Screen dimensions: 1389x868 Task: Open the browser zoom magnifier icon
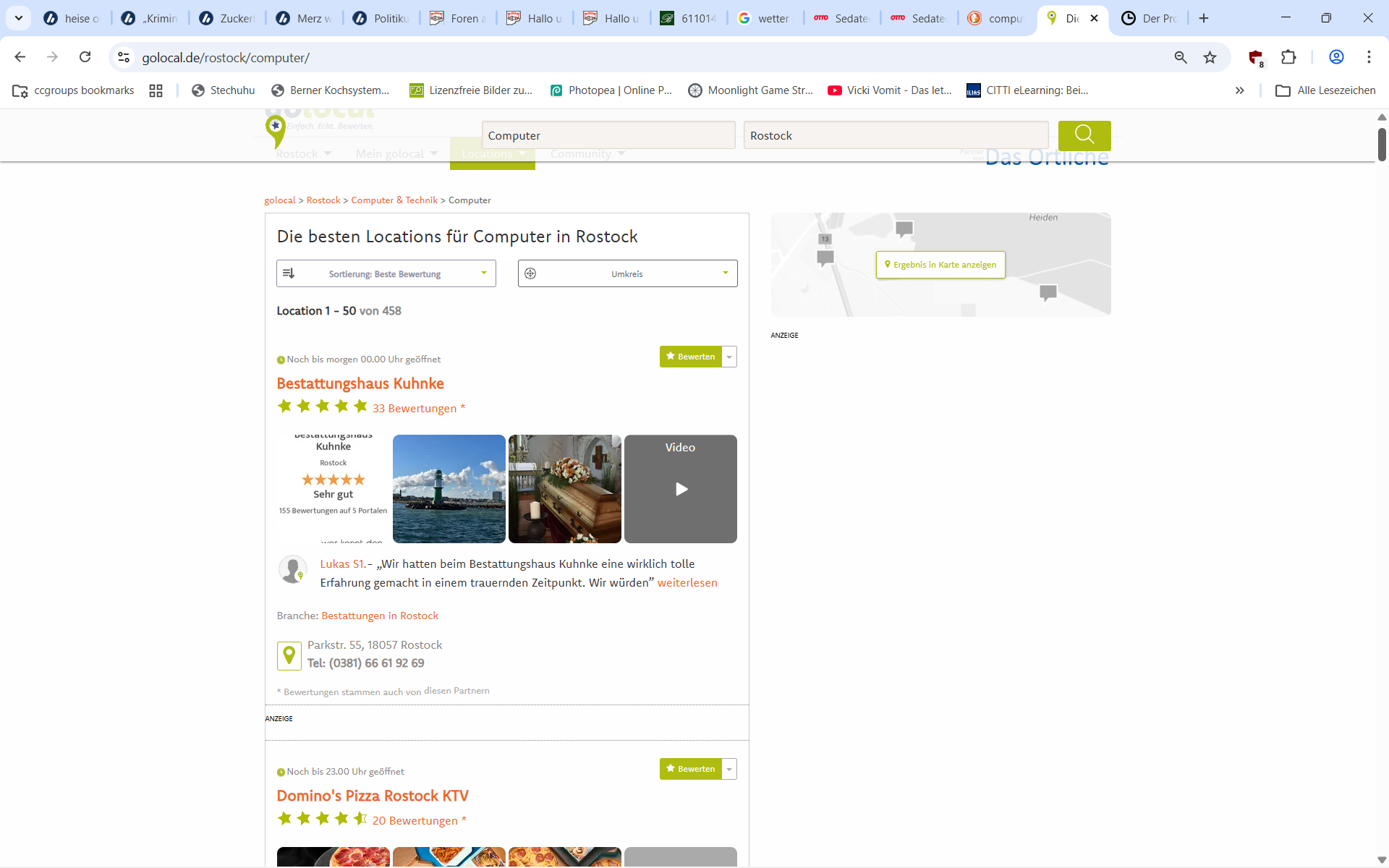tap(1181, 57)
